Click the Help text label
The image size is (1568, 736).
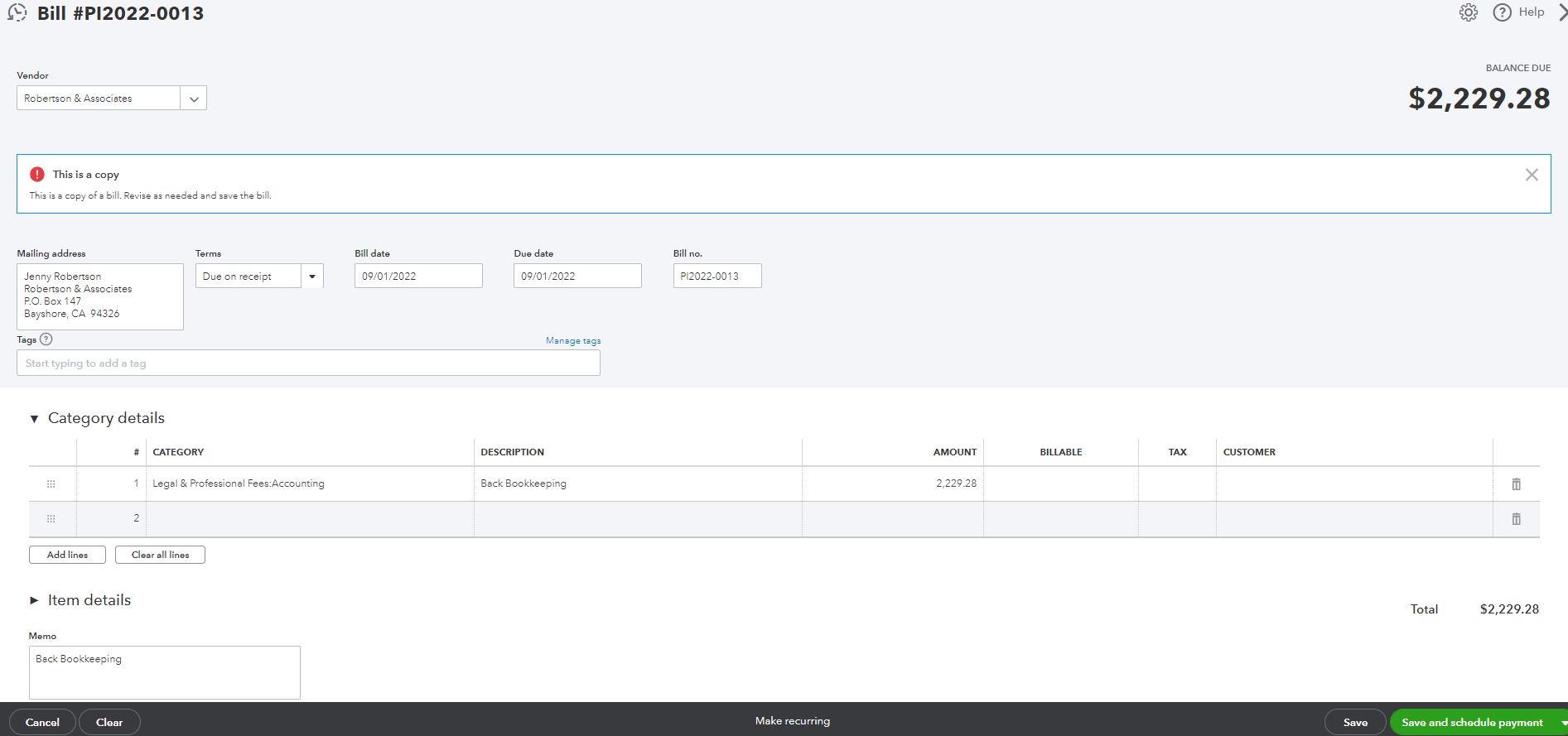pos(1531,12)
